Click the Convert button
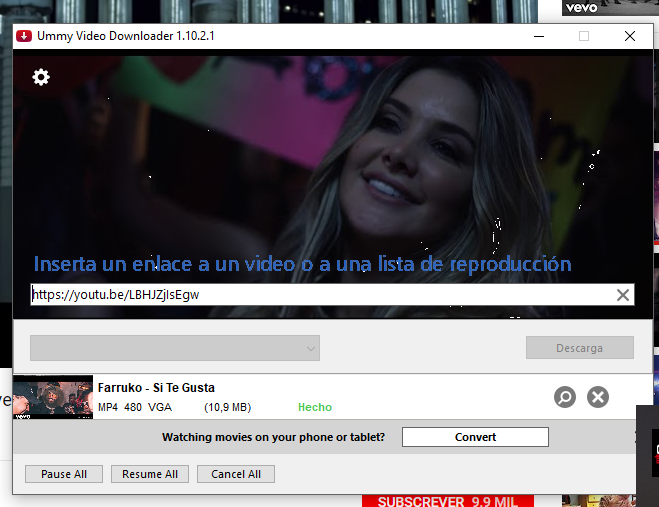The image size is (659, 507). 475,437
